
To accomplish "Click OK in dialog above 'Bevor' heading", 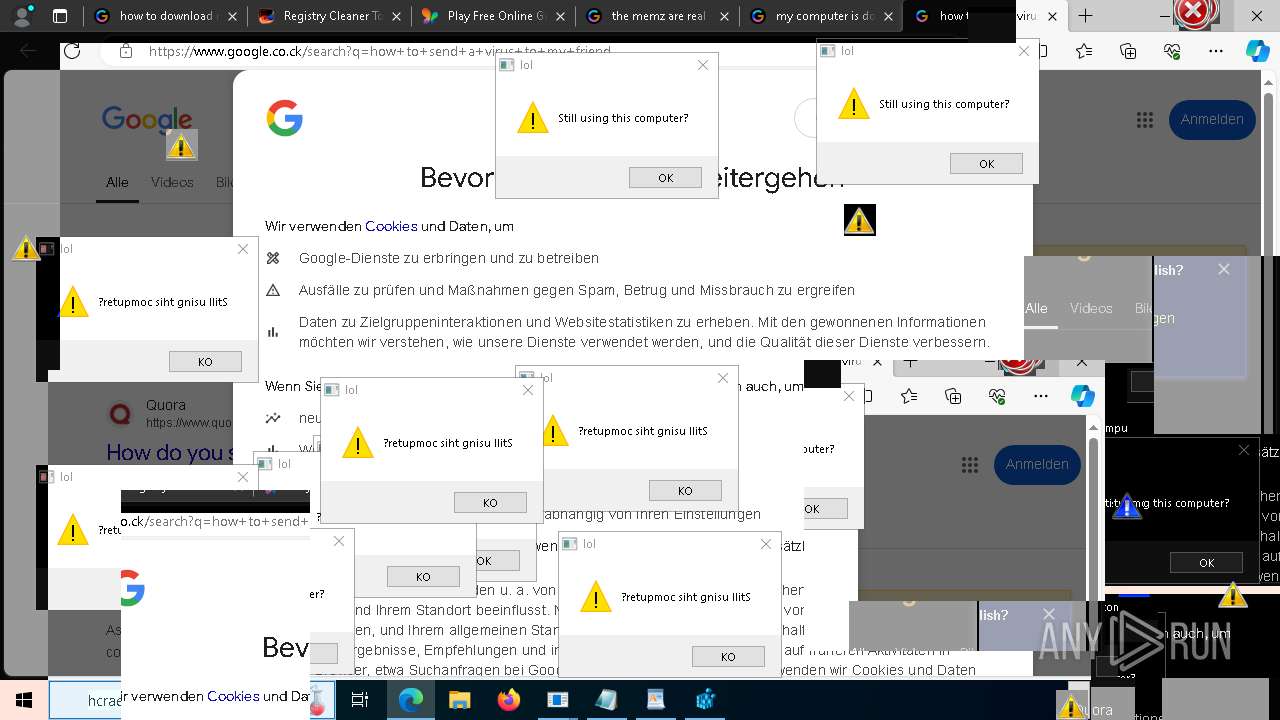I will 665,178.
